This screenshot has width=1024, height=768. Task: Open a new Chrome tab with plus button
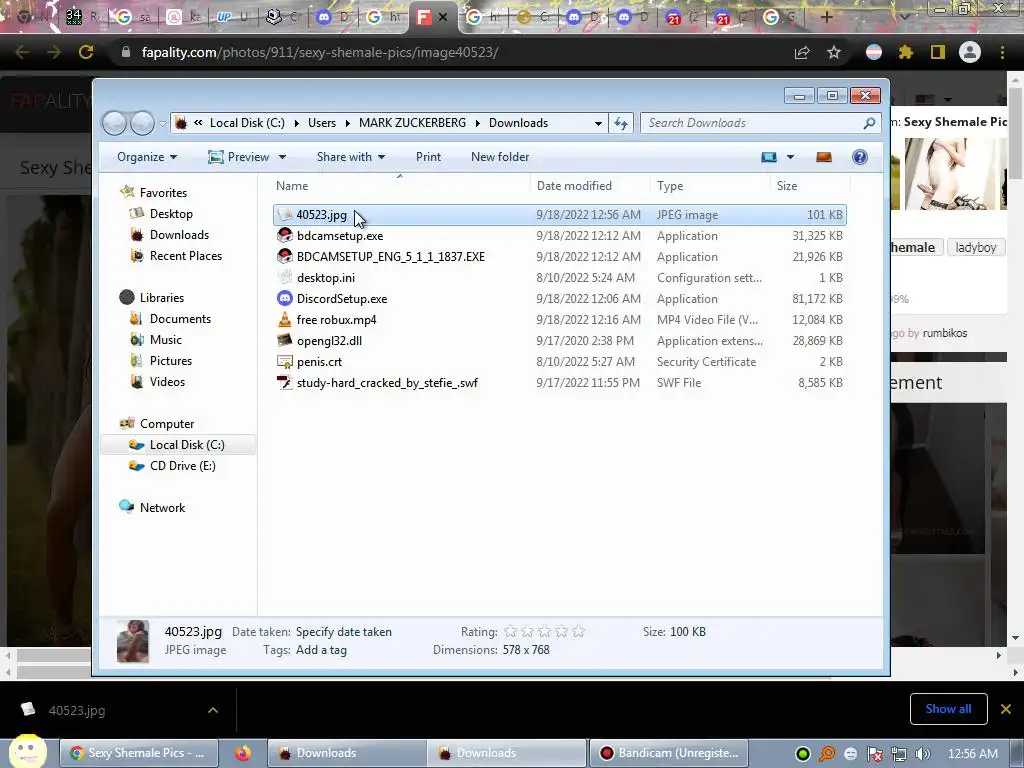coord(827,17)
